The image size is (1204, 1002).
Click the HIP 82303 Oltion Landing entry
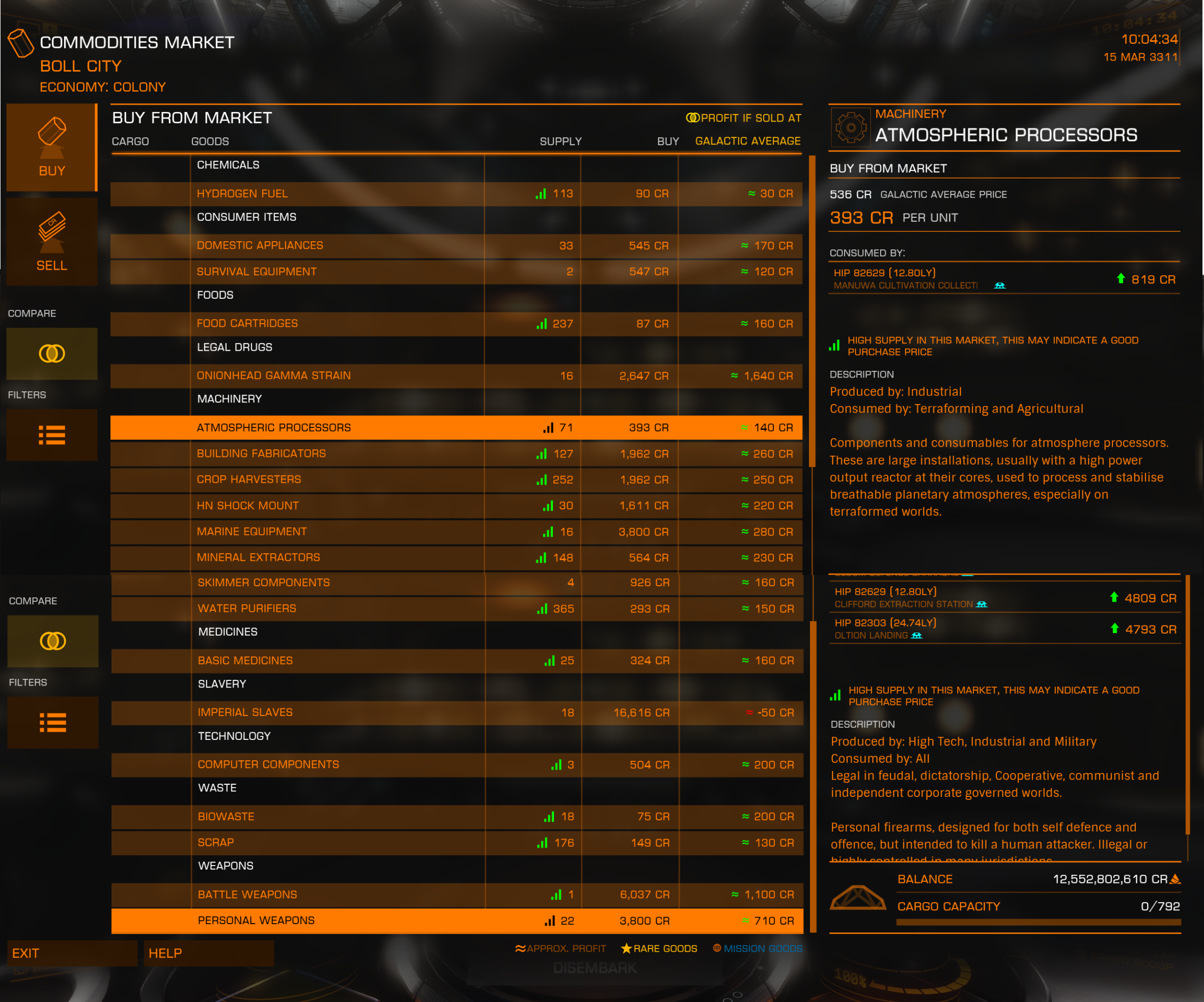pyautogui.click(x=1004, y=628)
